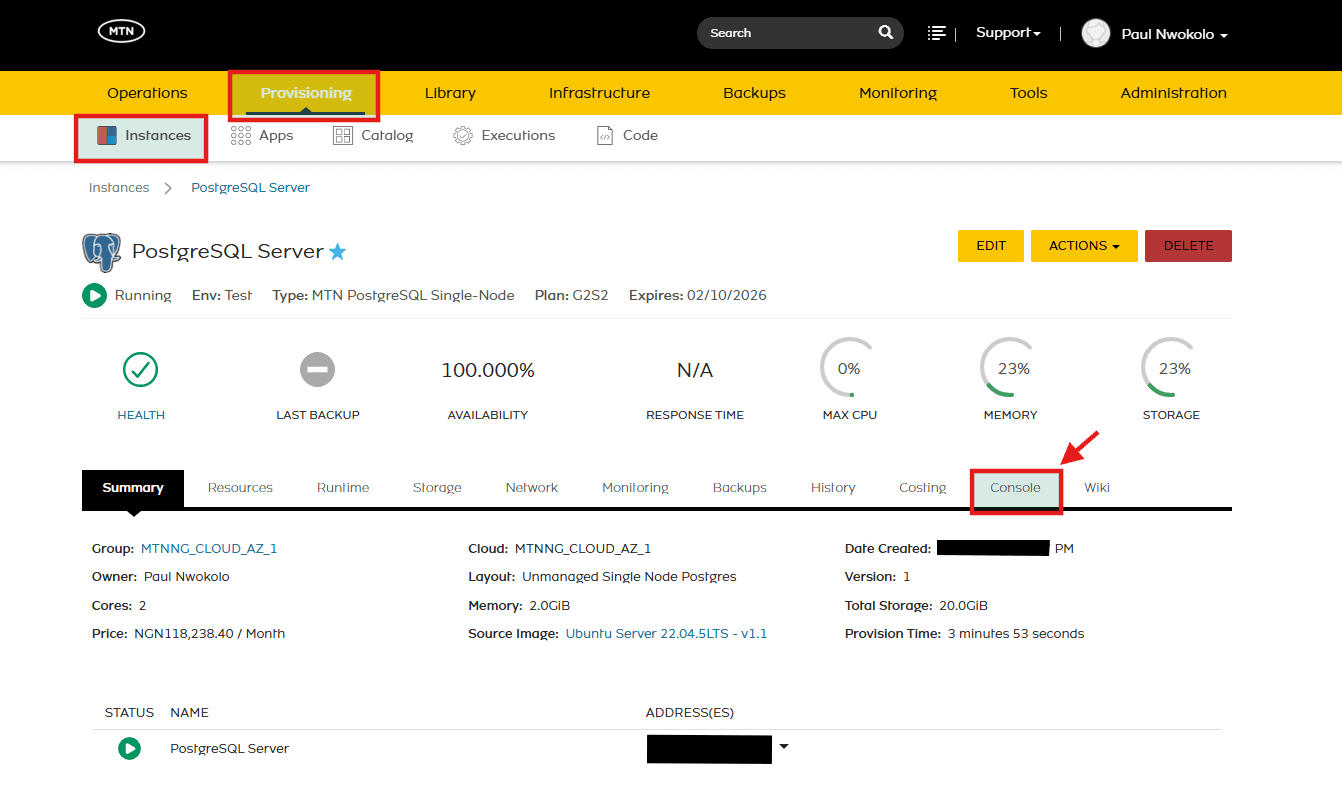Open the Infrastructure menu
1342x789 pixels.
599,93
